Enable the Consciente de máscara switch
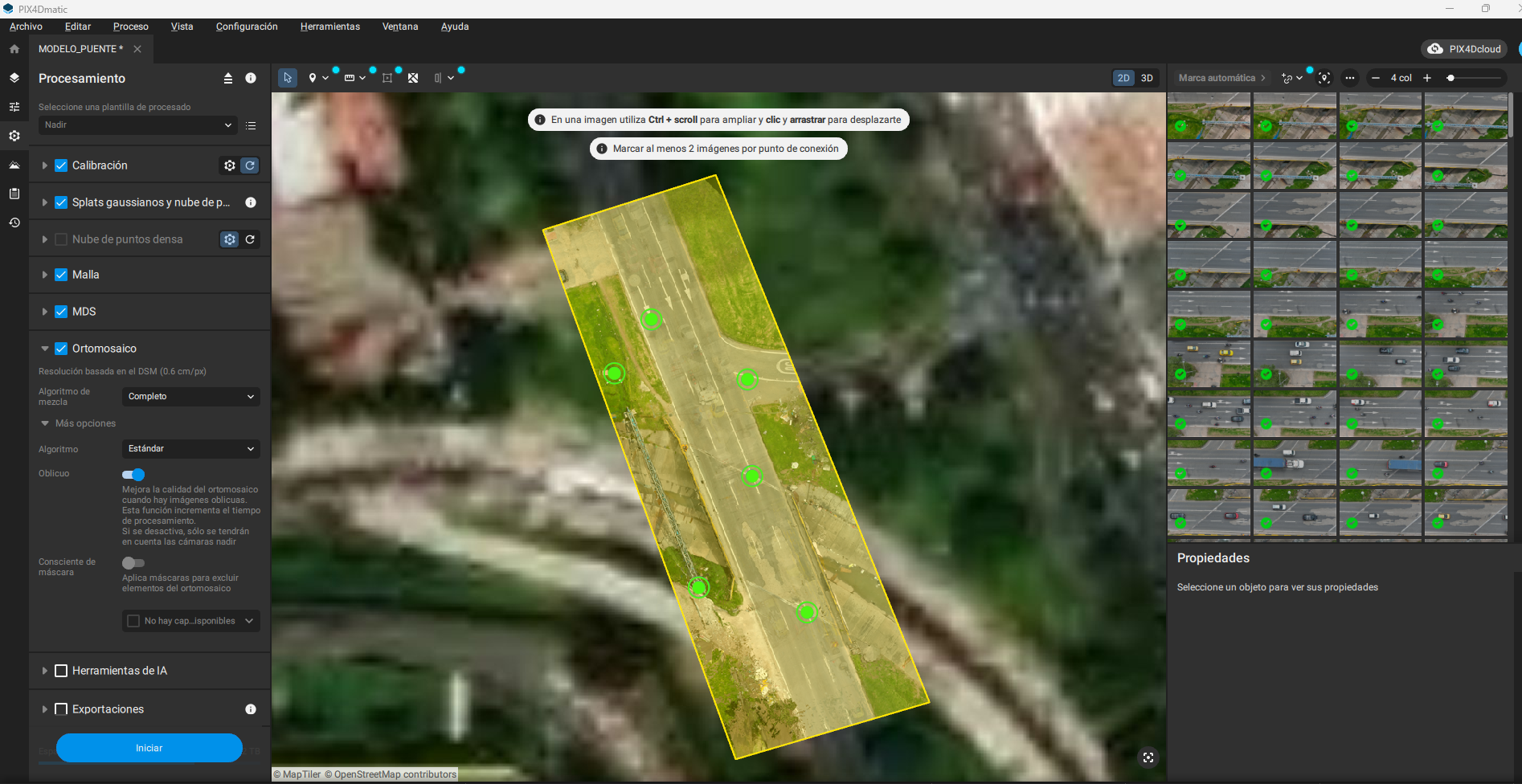 (133, 563)
